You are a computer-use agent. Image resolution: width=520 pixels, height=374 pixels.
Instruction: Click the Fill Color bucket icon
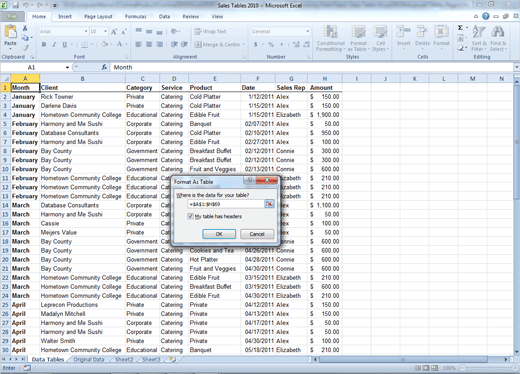point(105,44)
